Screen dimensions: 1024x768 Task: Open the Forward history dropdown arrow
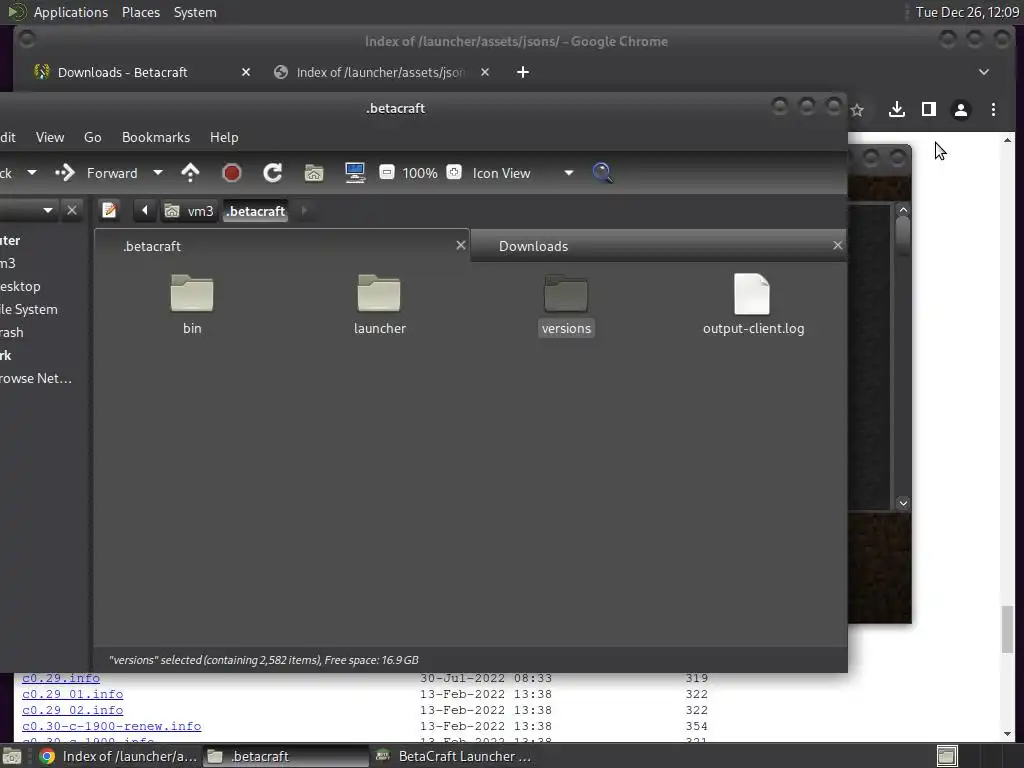157,173
